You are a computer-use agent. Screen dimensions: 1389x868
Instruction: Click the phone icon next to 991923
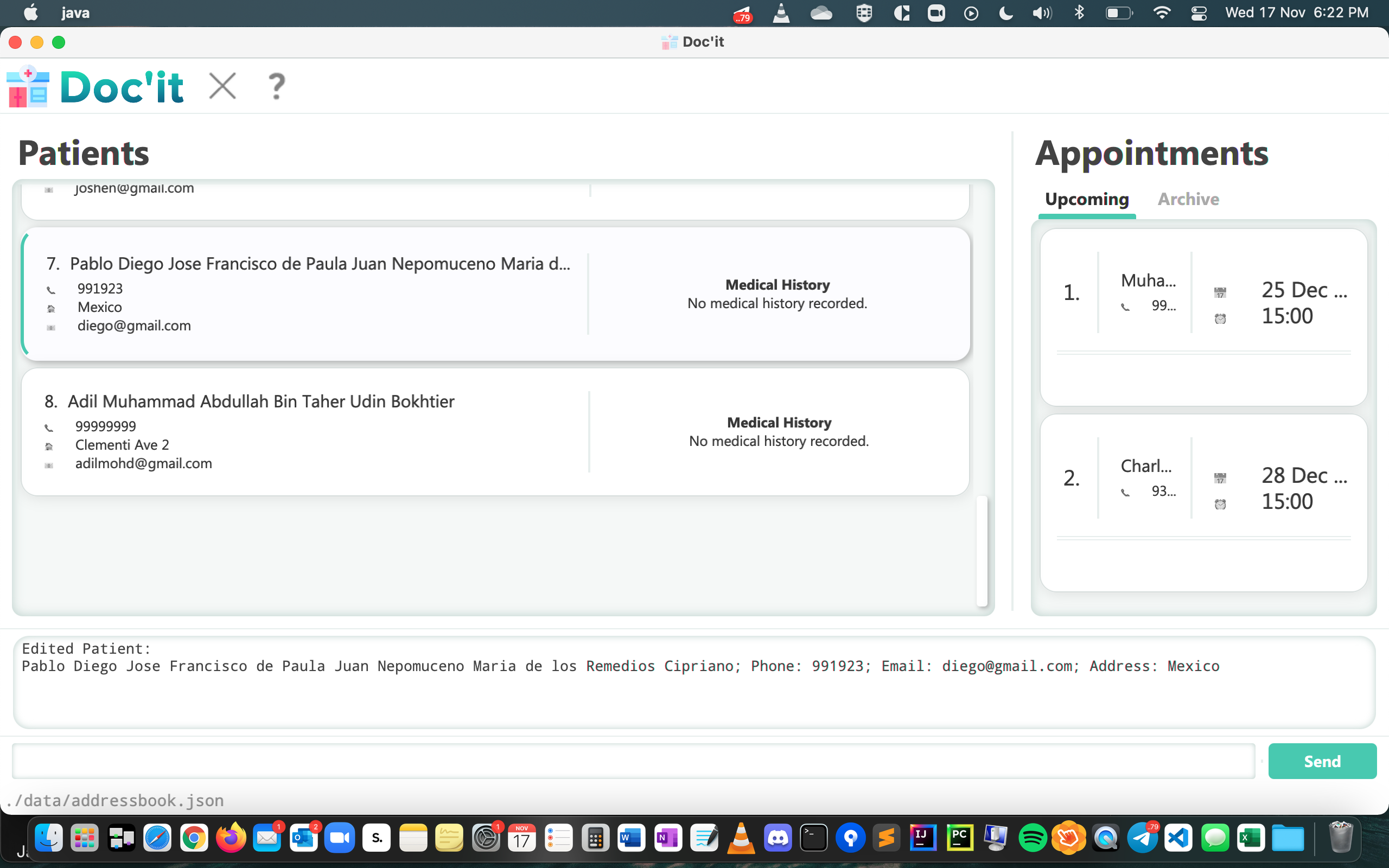[51, 289]
